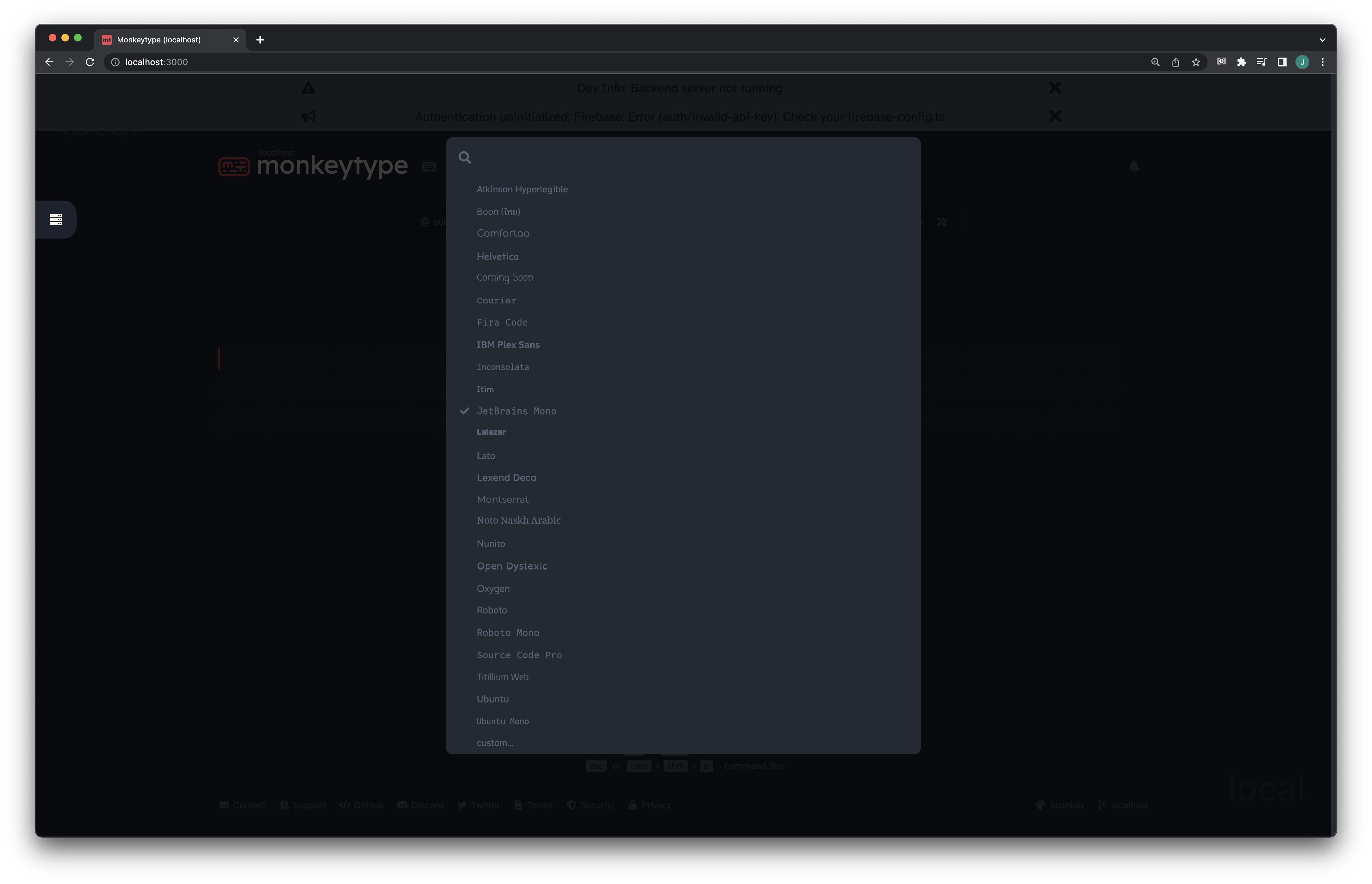Click the localhost:3000 address bar
The height and width of the screenshot is (884, 1372).
point(626,62)
